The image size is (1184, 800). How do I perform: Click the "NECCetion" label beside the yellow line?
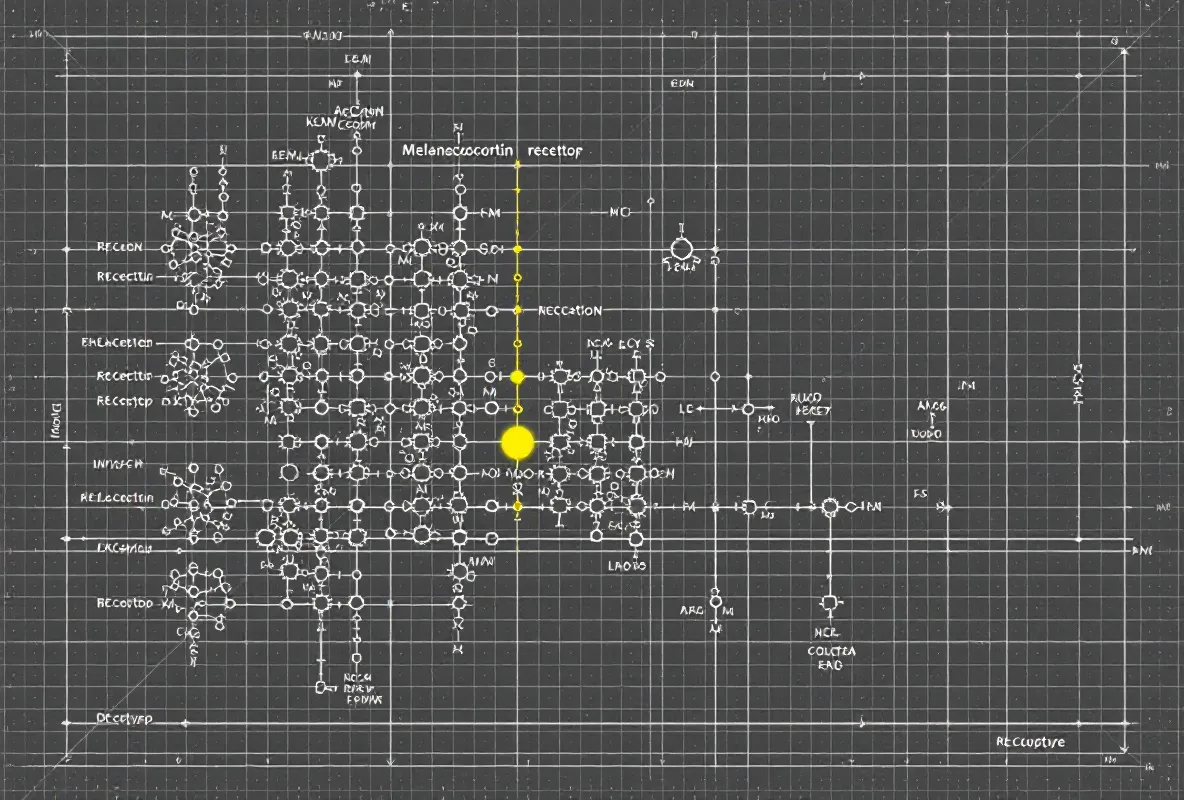[x=570, y=310]
